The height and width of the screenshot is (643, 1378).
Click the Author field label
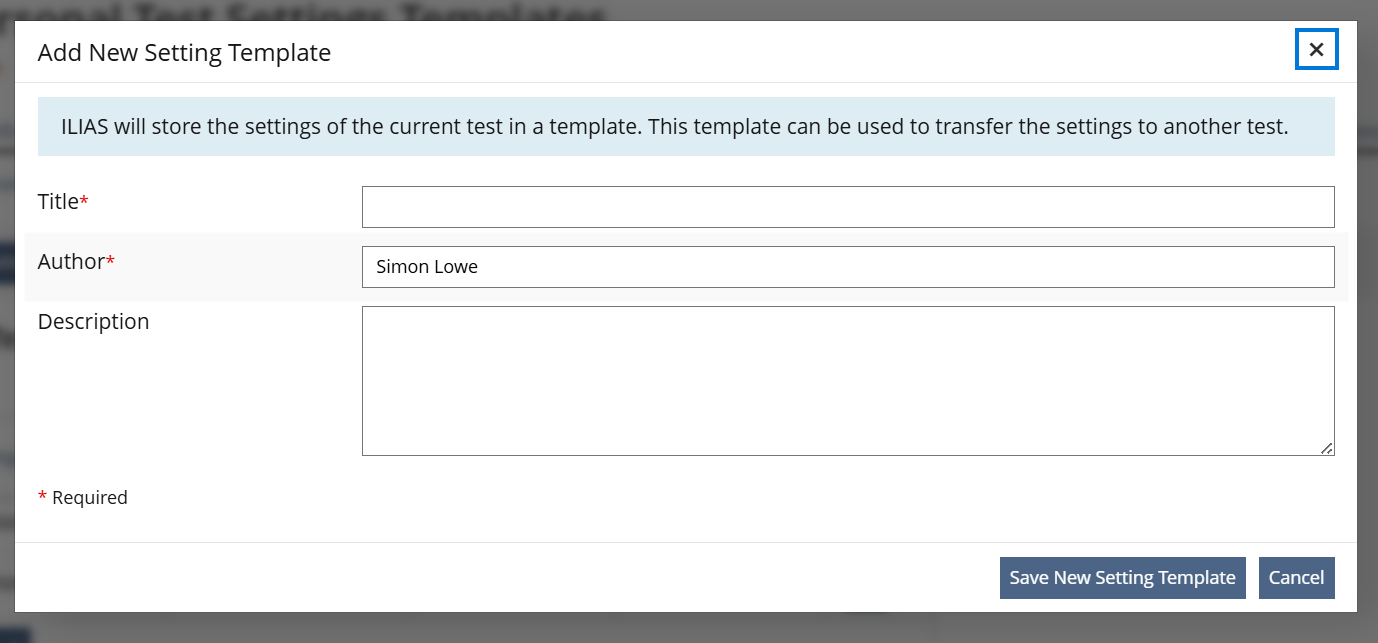tap(71, 262)
